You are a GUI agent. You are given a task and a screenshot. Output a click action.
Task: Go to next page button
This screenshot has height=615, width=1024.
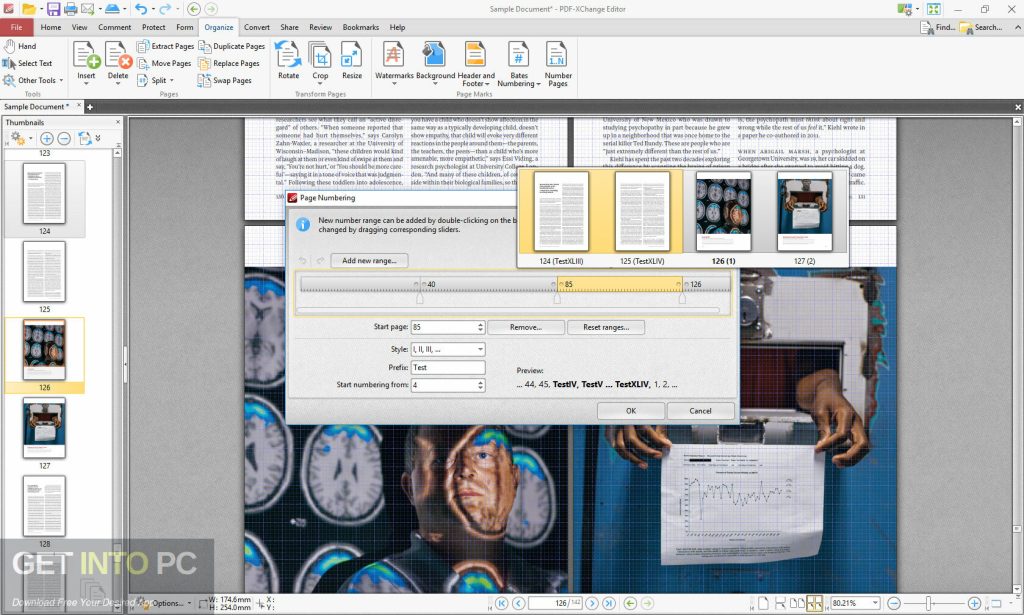(x=592, y=603)
